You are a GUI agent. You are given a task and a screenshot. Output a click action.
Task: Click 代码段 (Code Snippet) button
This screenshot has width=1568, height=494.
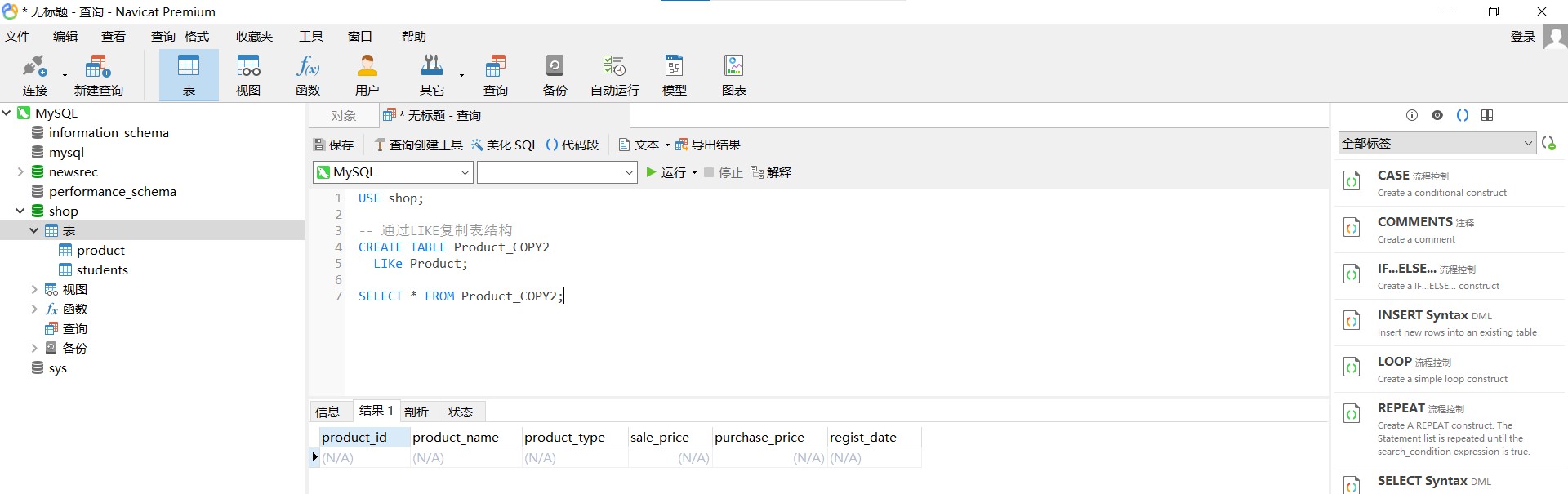pos(572,145)
